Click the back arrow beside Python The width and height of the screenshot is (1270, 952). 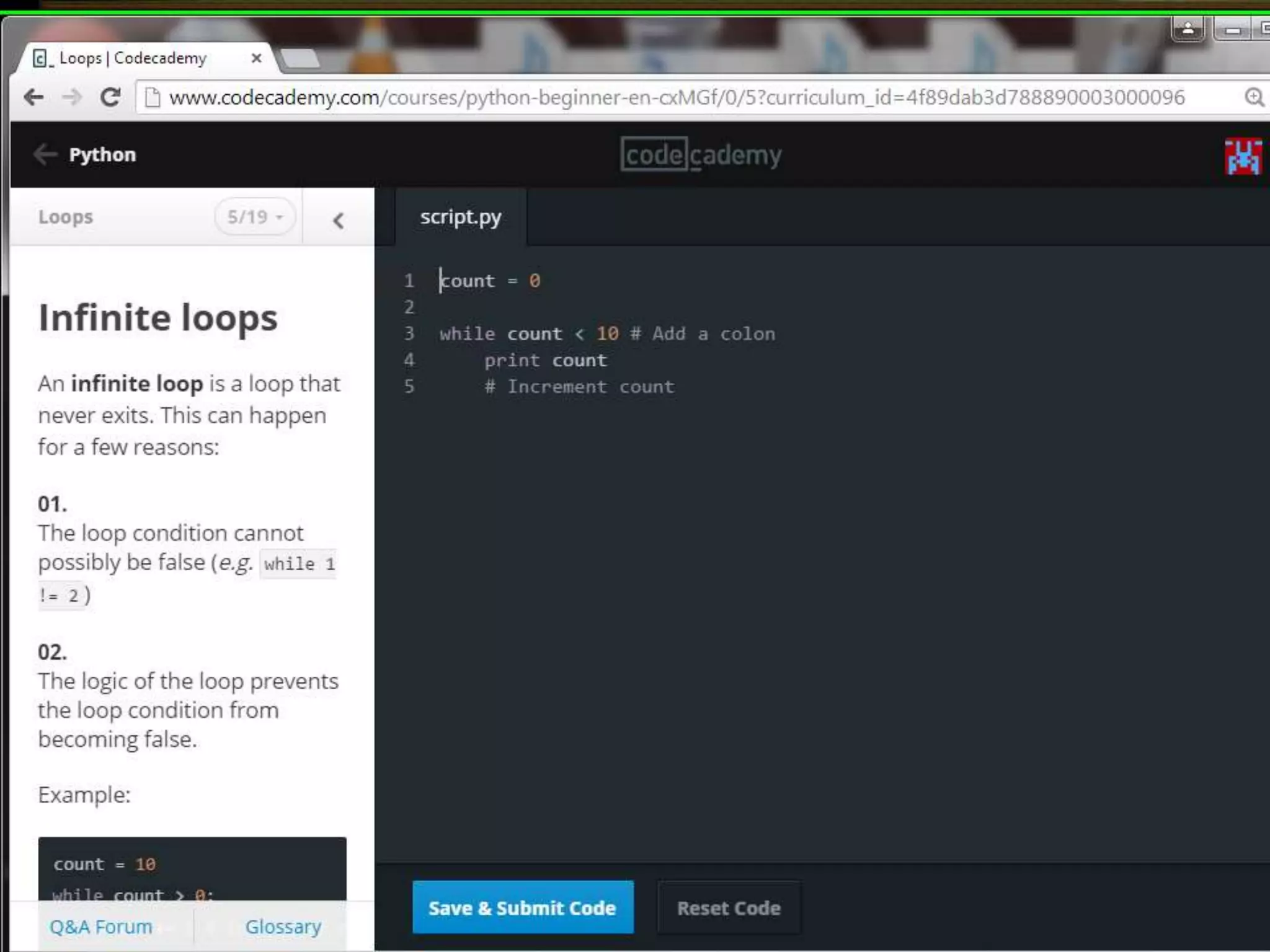[x=45, y=154]
